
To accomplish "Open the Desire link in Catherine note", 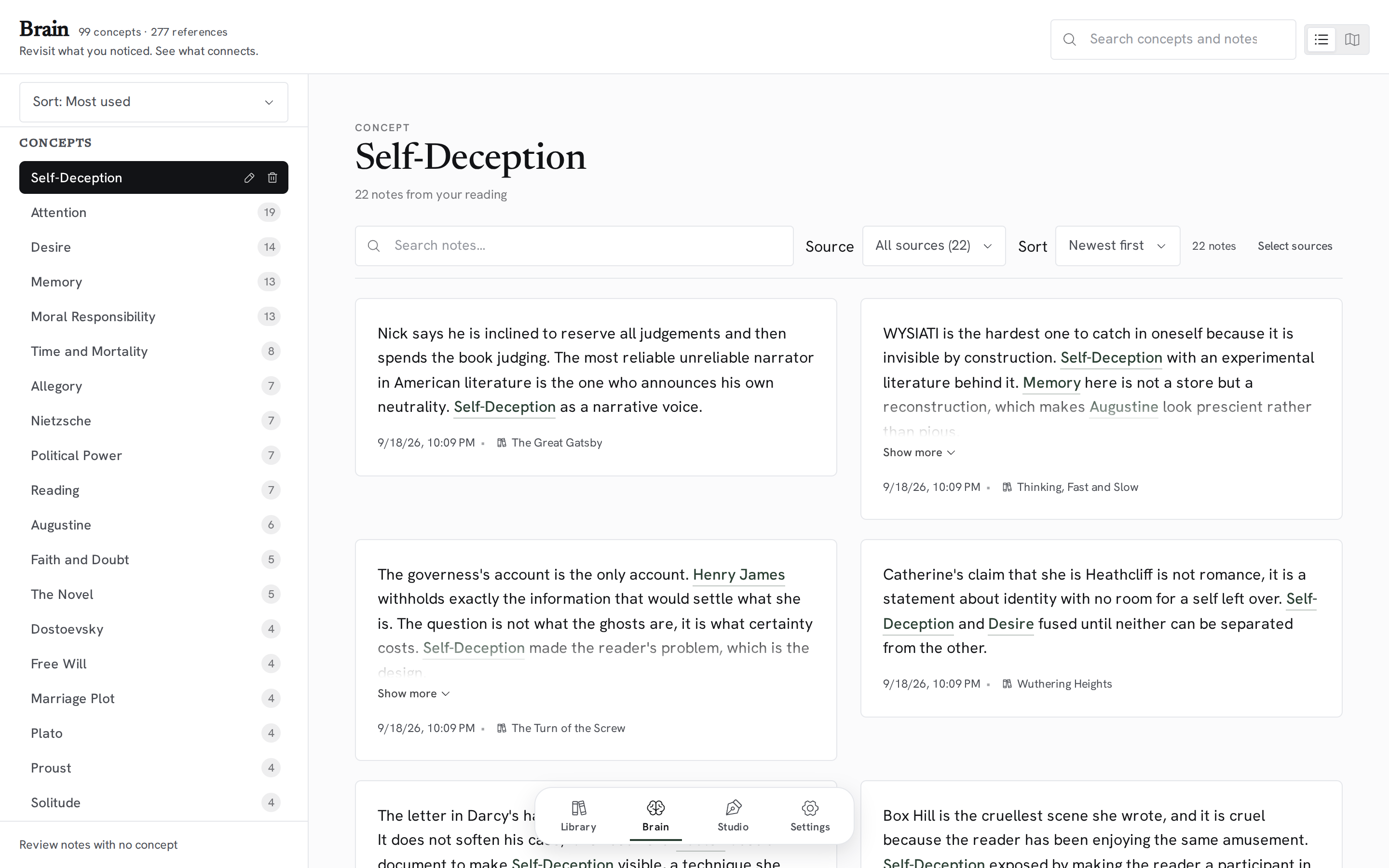I will tap(1011, 624).
